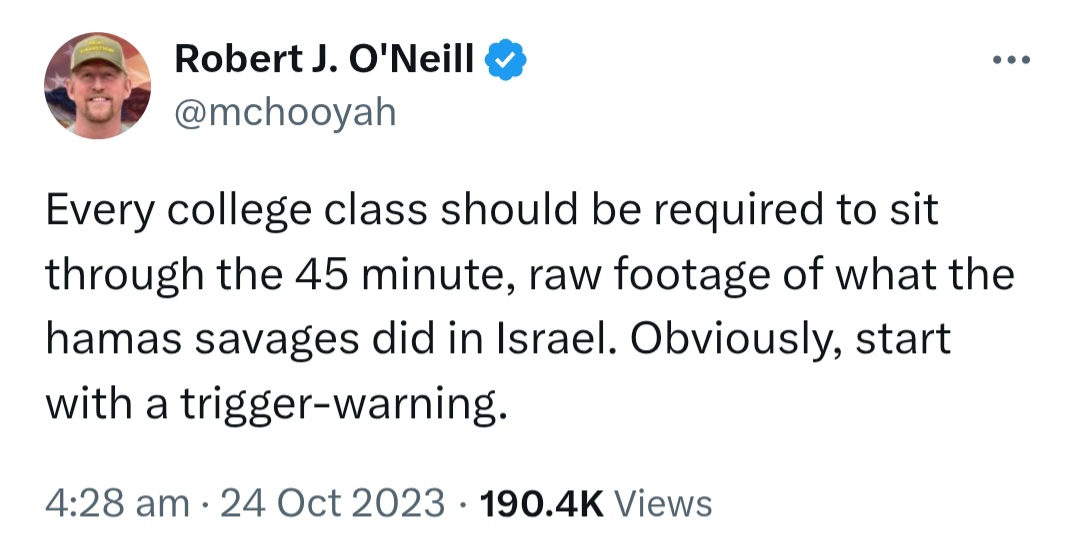Open the 190.4K view count analytics

pos(542,503)
